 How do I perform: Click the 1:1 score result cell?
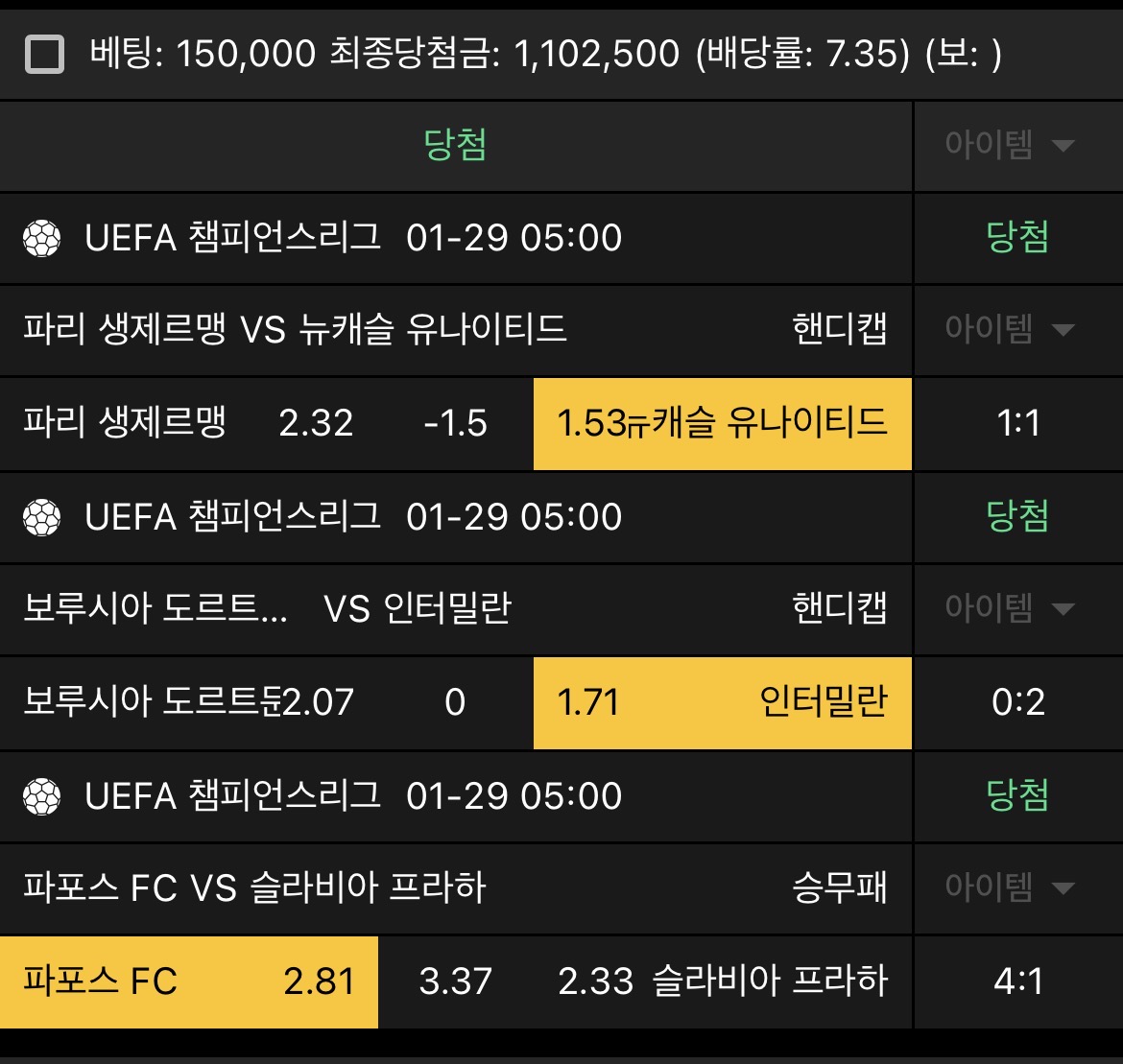[x=1017, y=423]
